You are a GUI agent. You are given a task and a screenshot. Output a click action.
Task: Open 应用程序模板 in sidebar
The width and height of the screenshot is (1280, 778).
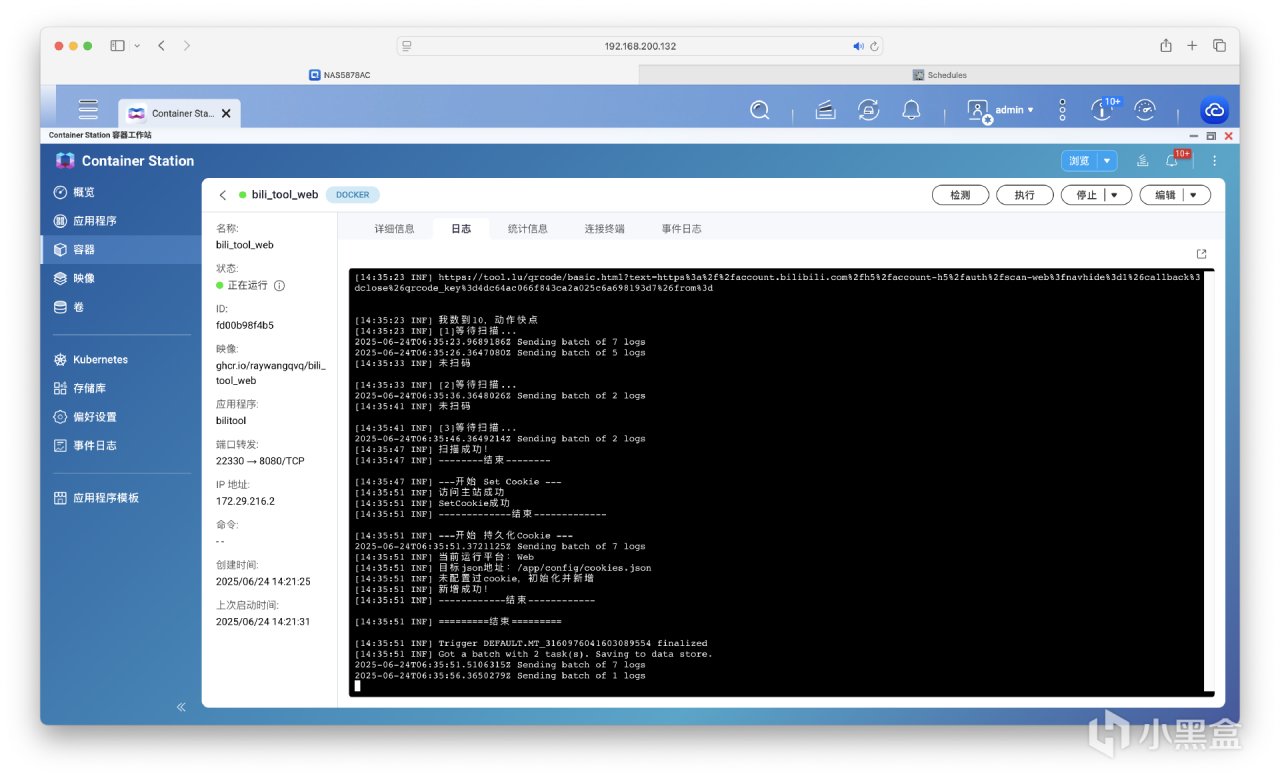121,498
